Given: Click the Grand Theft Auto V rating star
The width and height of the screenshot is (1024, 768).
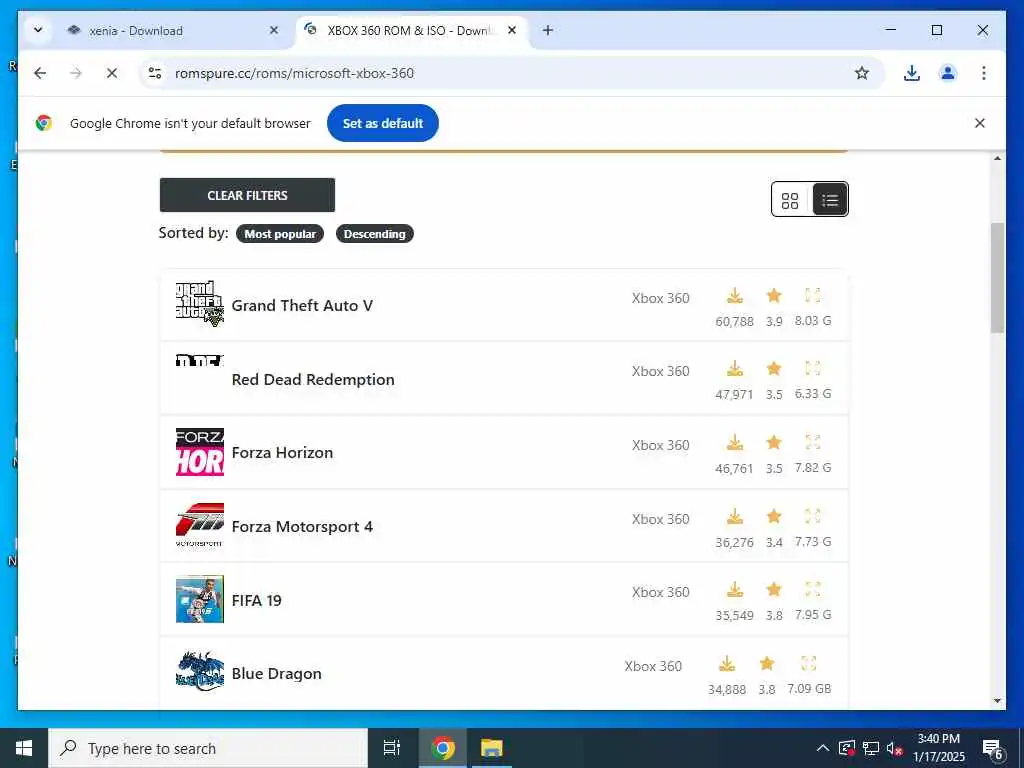Looking at the screenshot, I should point(774,296).
